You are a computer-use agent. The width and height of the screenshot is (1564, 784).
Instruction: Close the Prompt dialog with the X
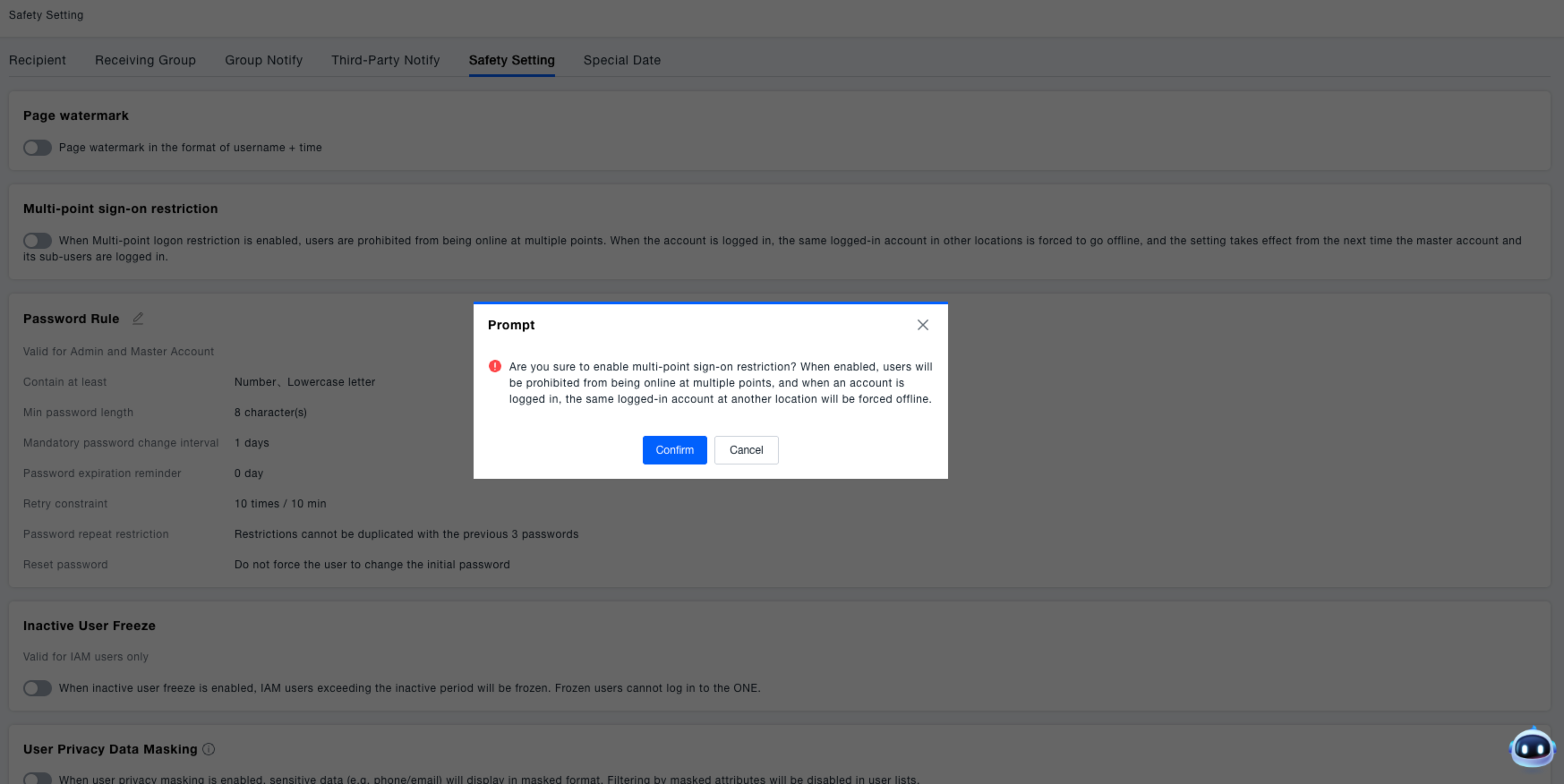(x=922, y=325)
